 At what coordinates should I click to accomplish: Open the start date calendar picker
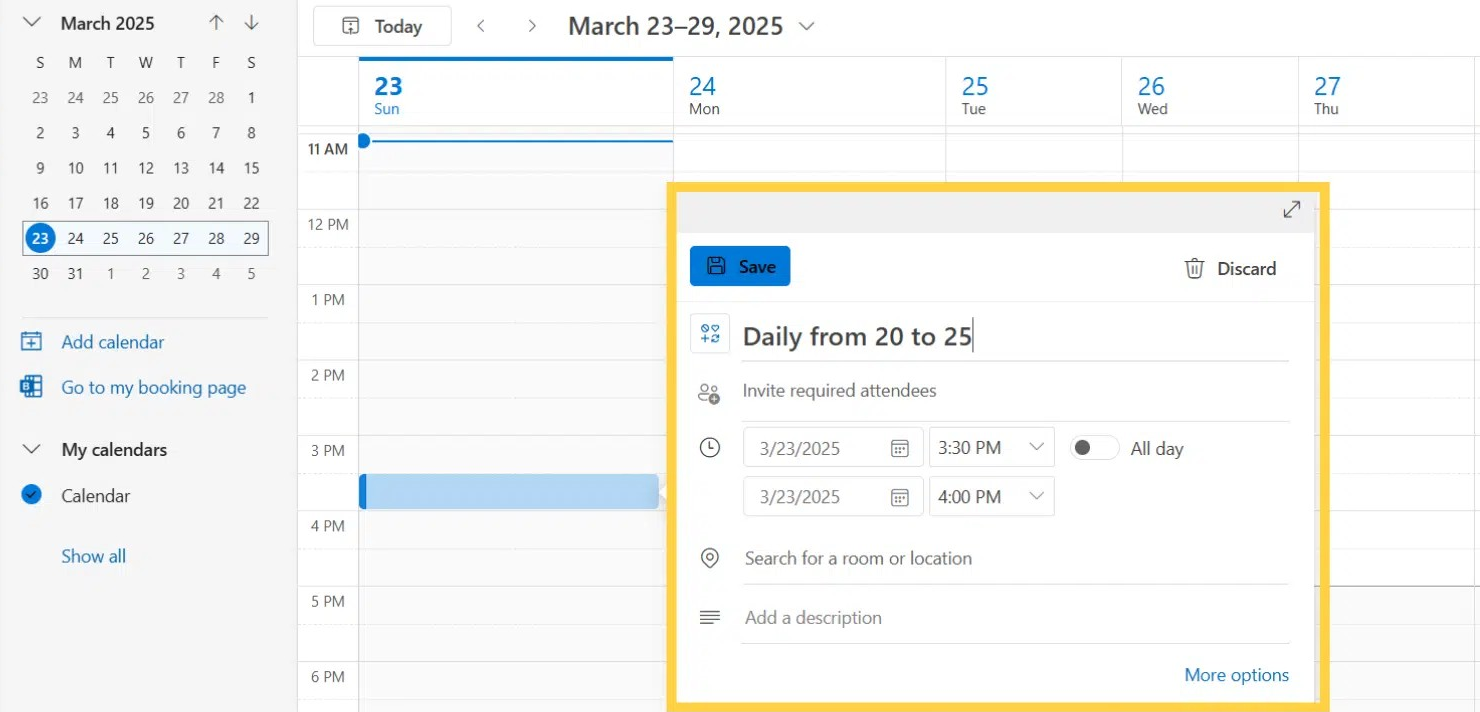pos(899,448)
